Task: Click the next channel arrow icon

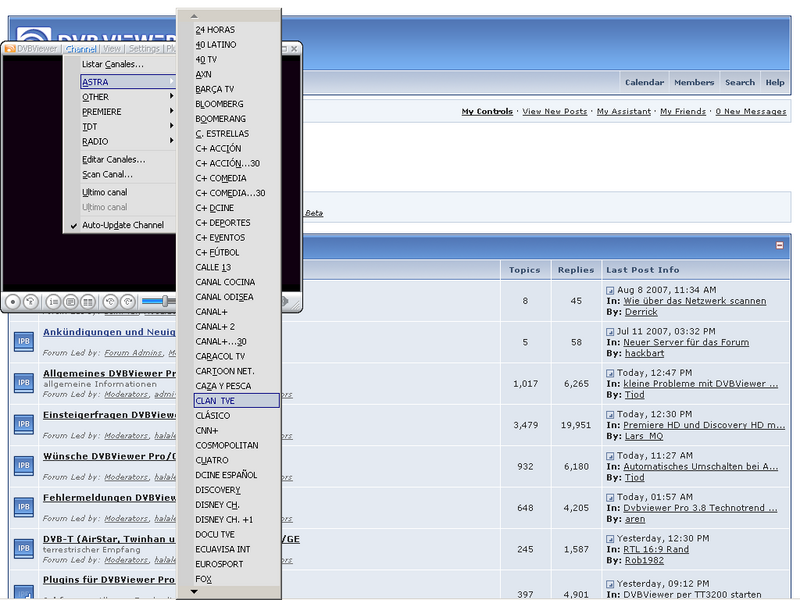Action: 128,302
